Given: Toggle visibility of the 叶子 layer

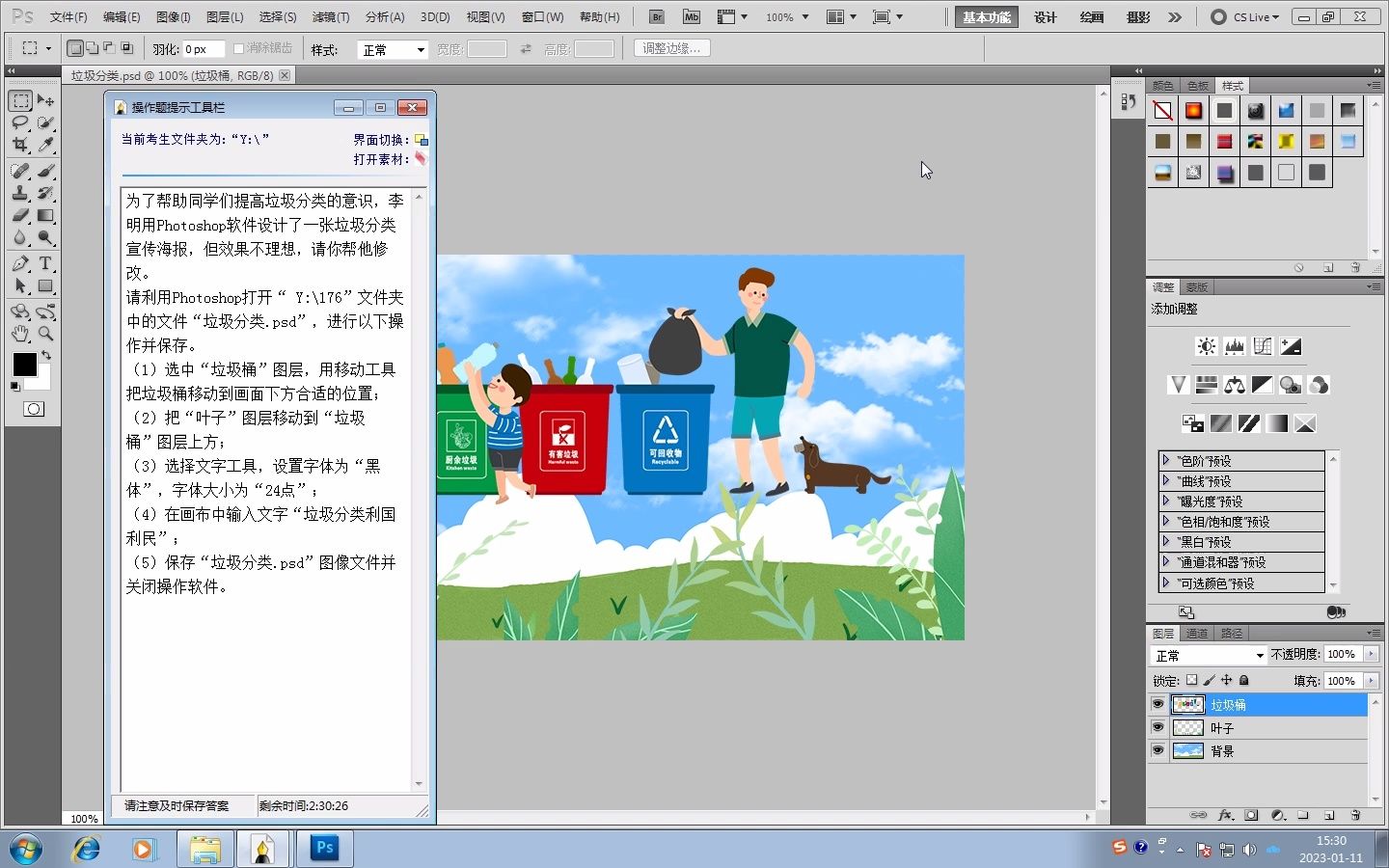Looking at the screenshot, I should (x=1157, y=727).
